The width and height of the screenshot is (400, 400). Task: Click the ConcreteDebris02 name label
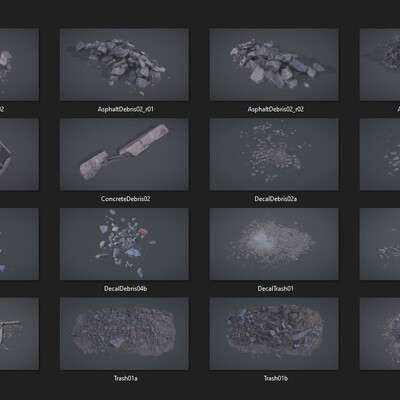(x=126, y=199)
